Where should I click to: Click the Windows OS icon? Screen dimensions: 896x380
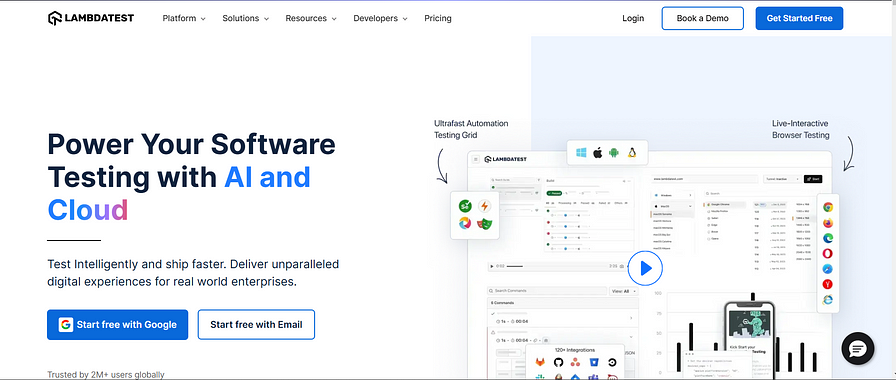[582, 153]
